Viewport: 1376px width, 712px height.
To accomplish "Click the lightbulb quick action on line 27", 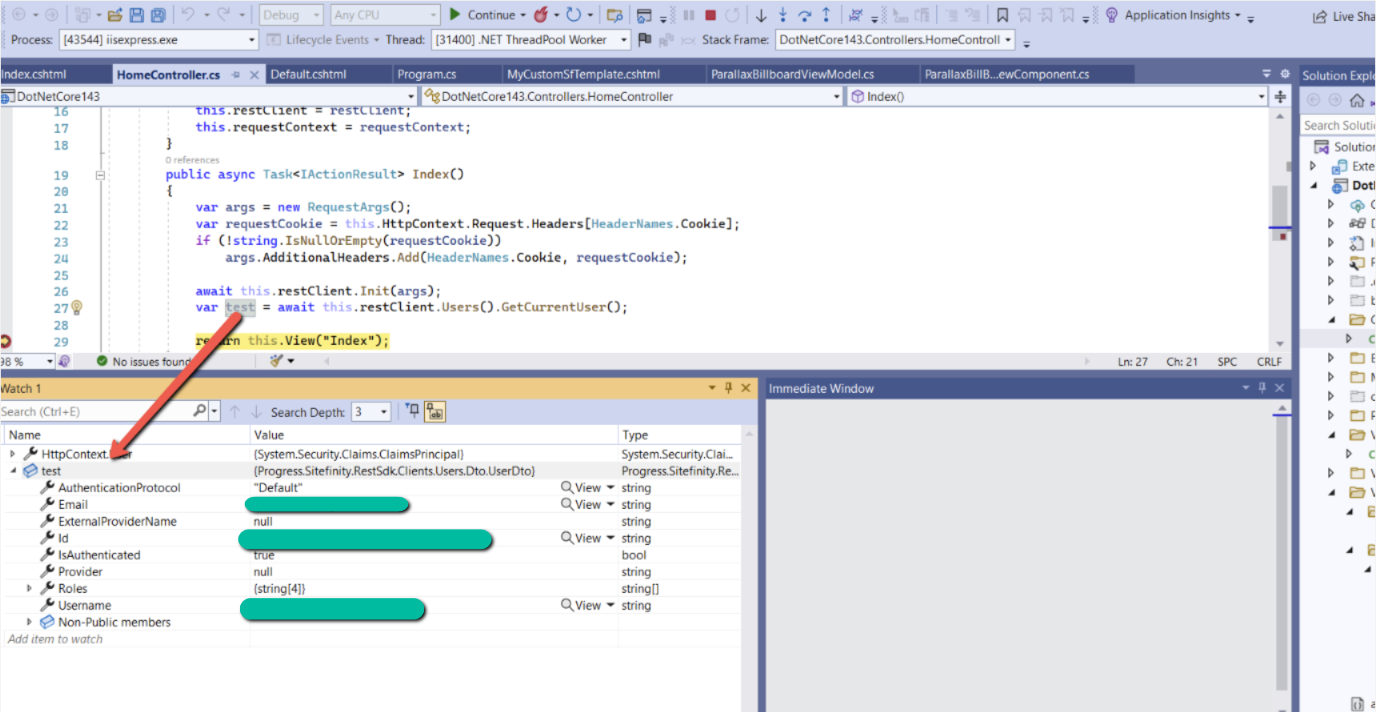I will (x=76, y=308).
